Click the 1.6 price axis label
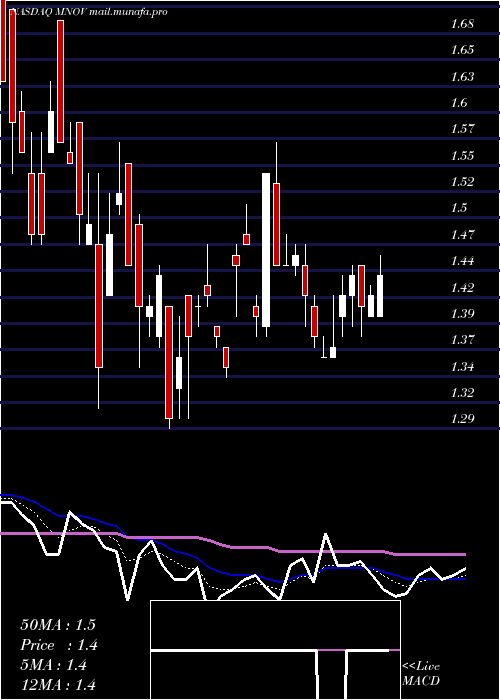This screenshot has width=500, height=700. click(x=459, y=103)
